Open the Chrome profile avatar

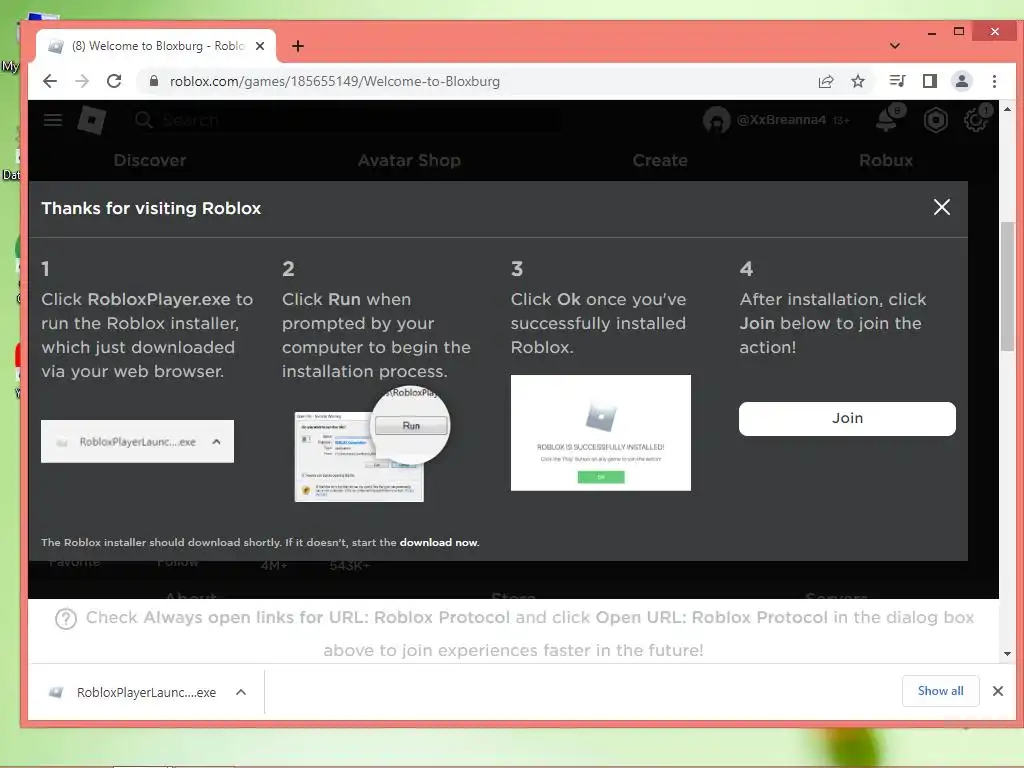(962, 81)
